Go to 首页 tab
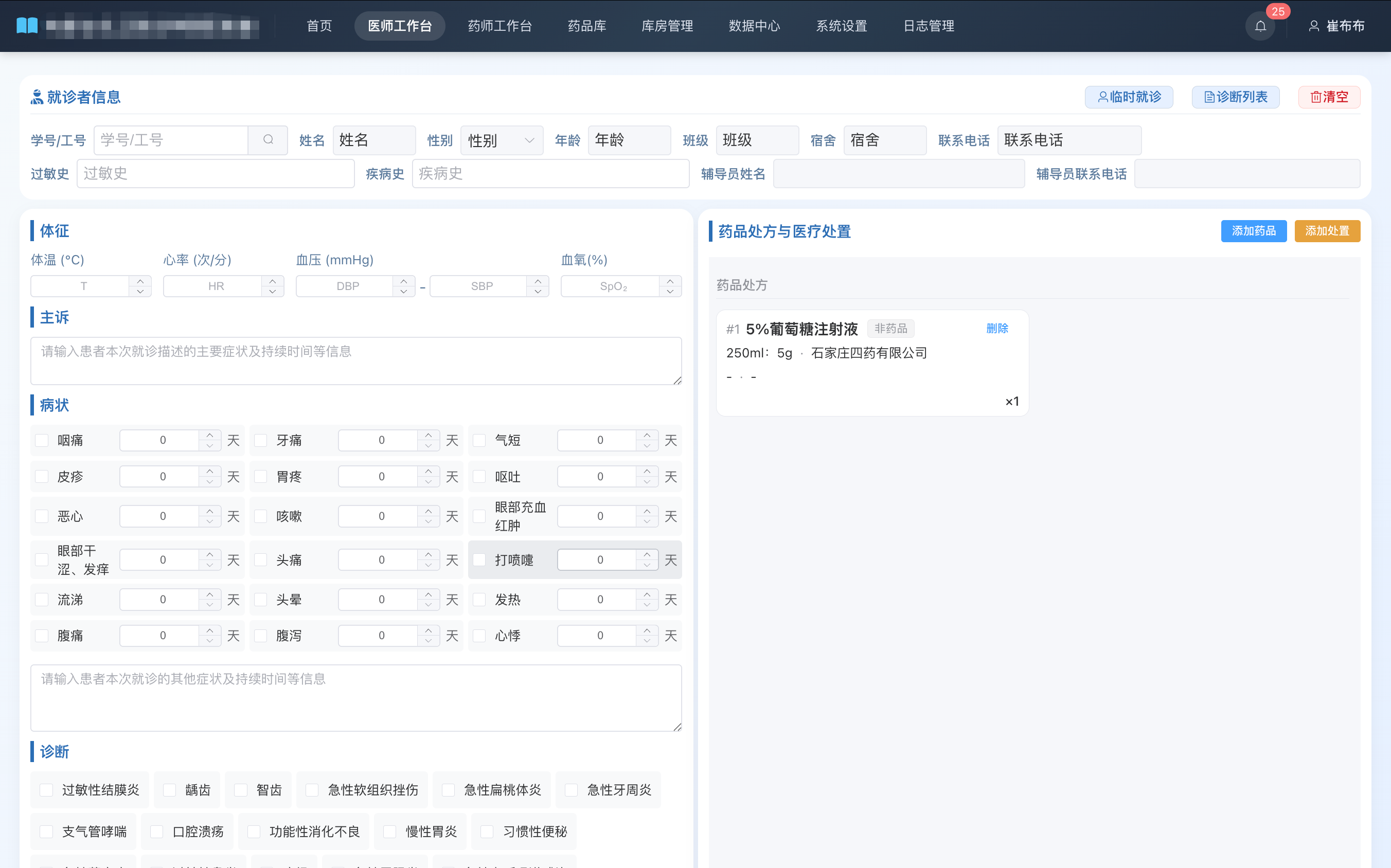 pos(319,26)
